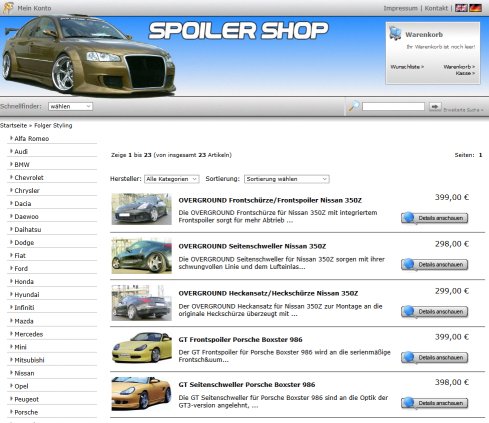This screenshot has height=423, width=489.
Task: Submit search with the arrow button
Action: 435,107
